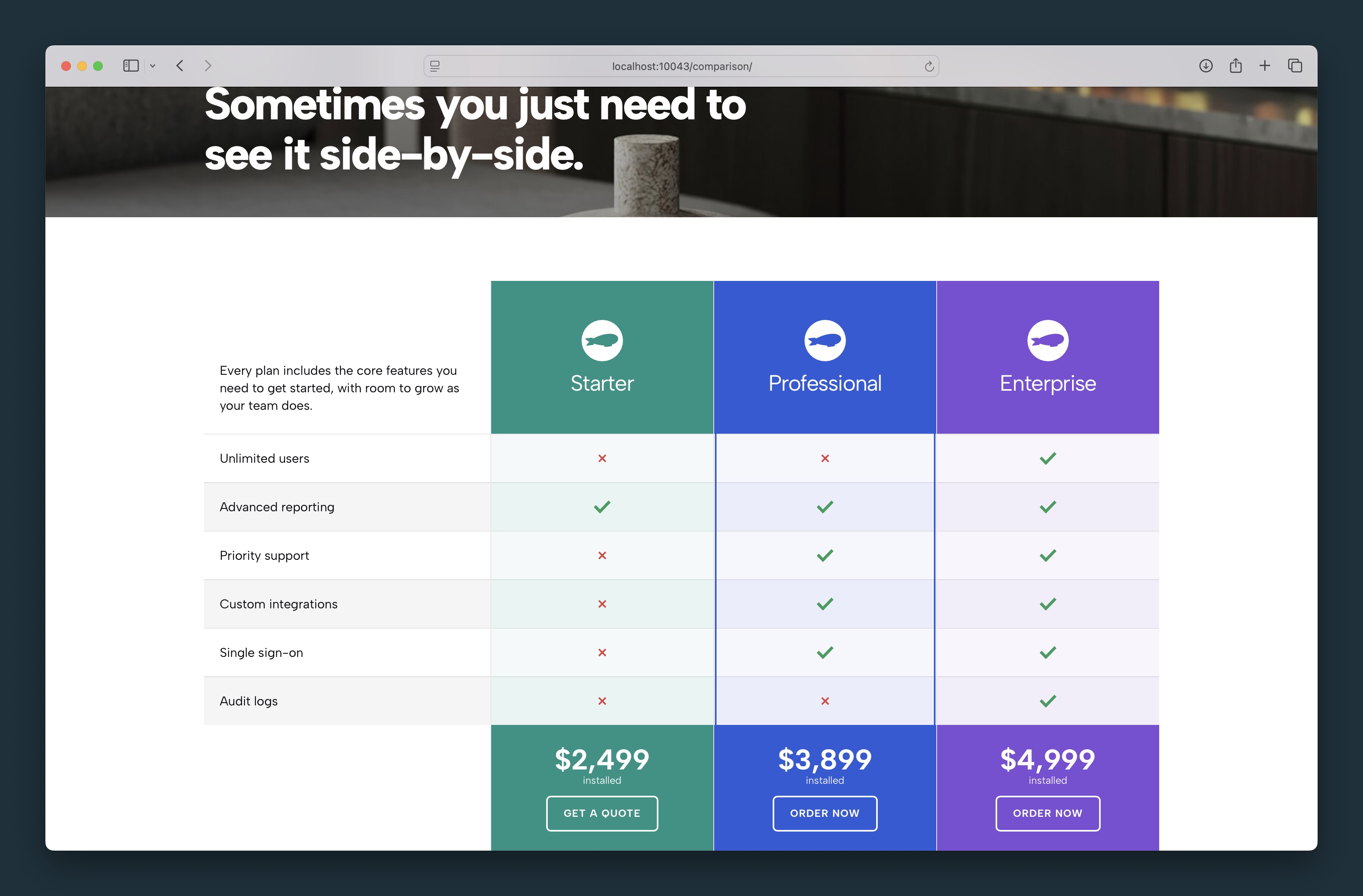Click the Get a Quote button
Image resolution: width=1363 pixels, height=896 pixels.
602,813
